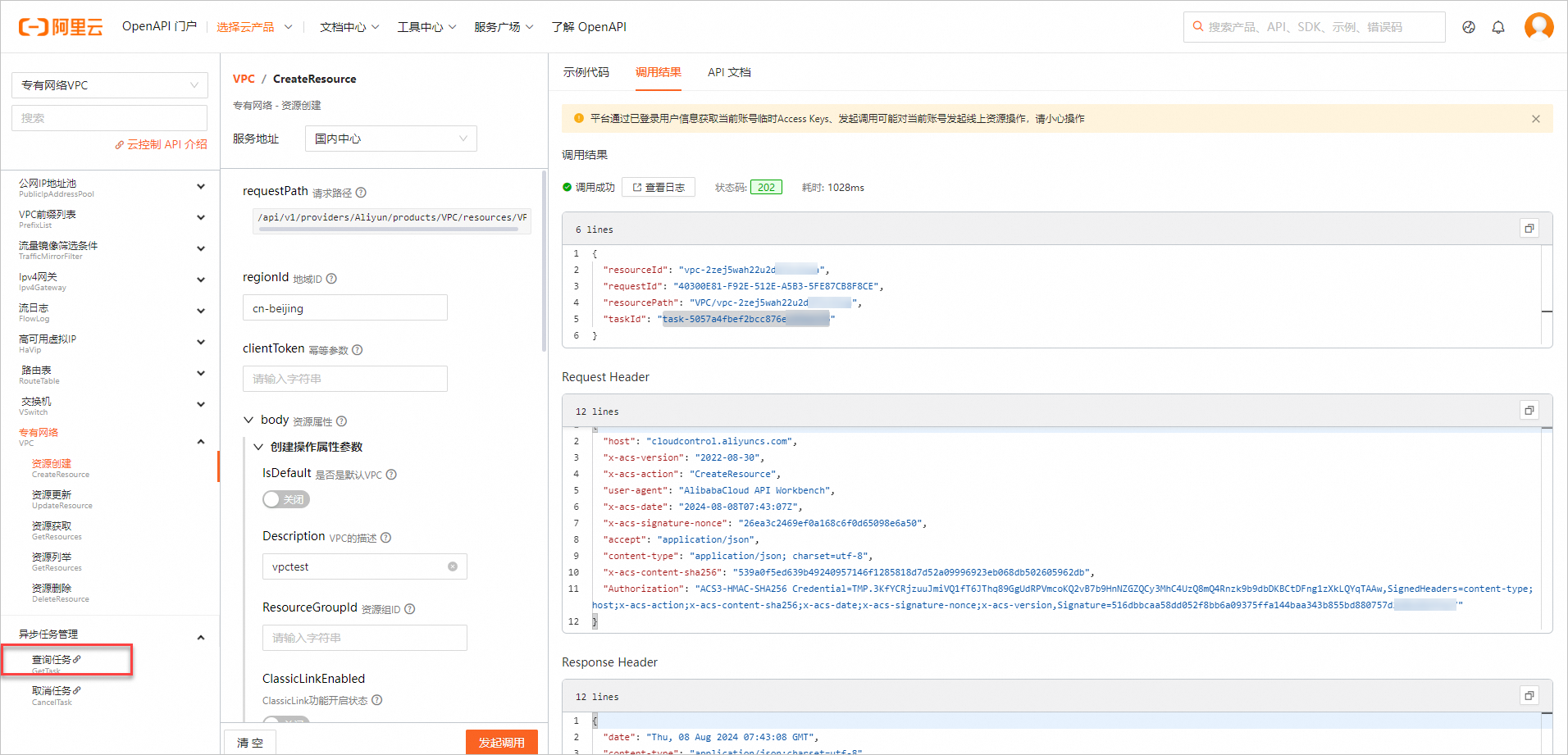Click help icon next to regionId
The height and width of the screenshot is (755, 1568).
[x=331, y=279]
